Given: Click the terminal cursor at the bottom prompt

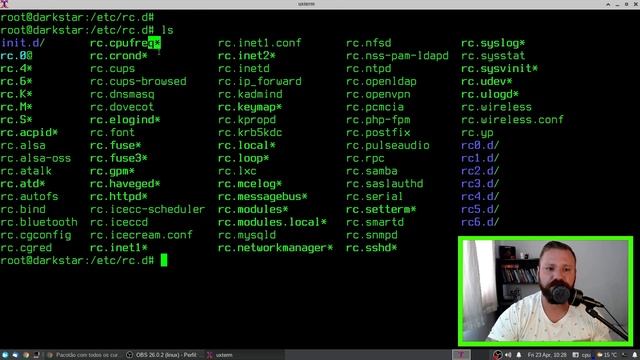Looking at the screenshot, I should [164, 260].
